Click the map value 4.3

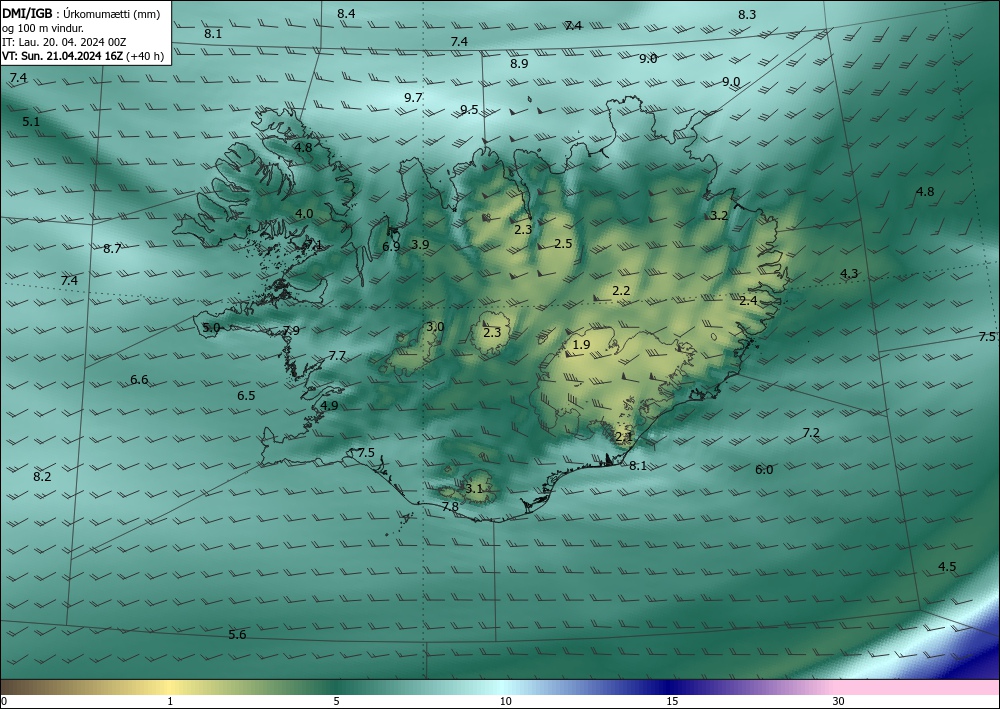click(849, 274)
